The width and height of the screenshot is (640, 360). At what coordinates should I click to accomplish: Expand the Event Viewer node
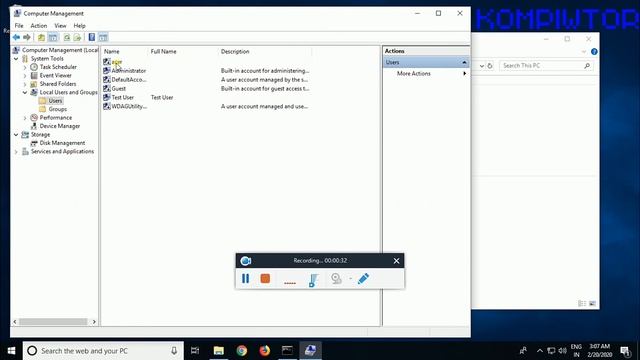click(25, 76)
